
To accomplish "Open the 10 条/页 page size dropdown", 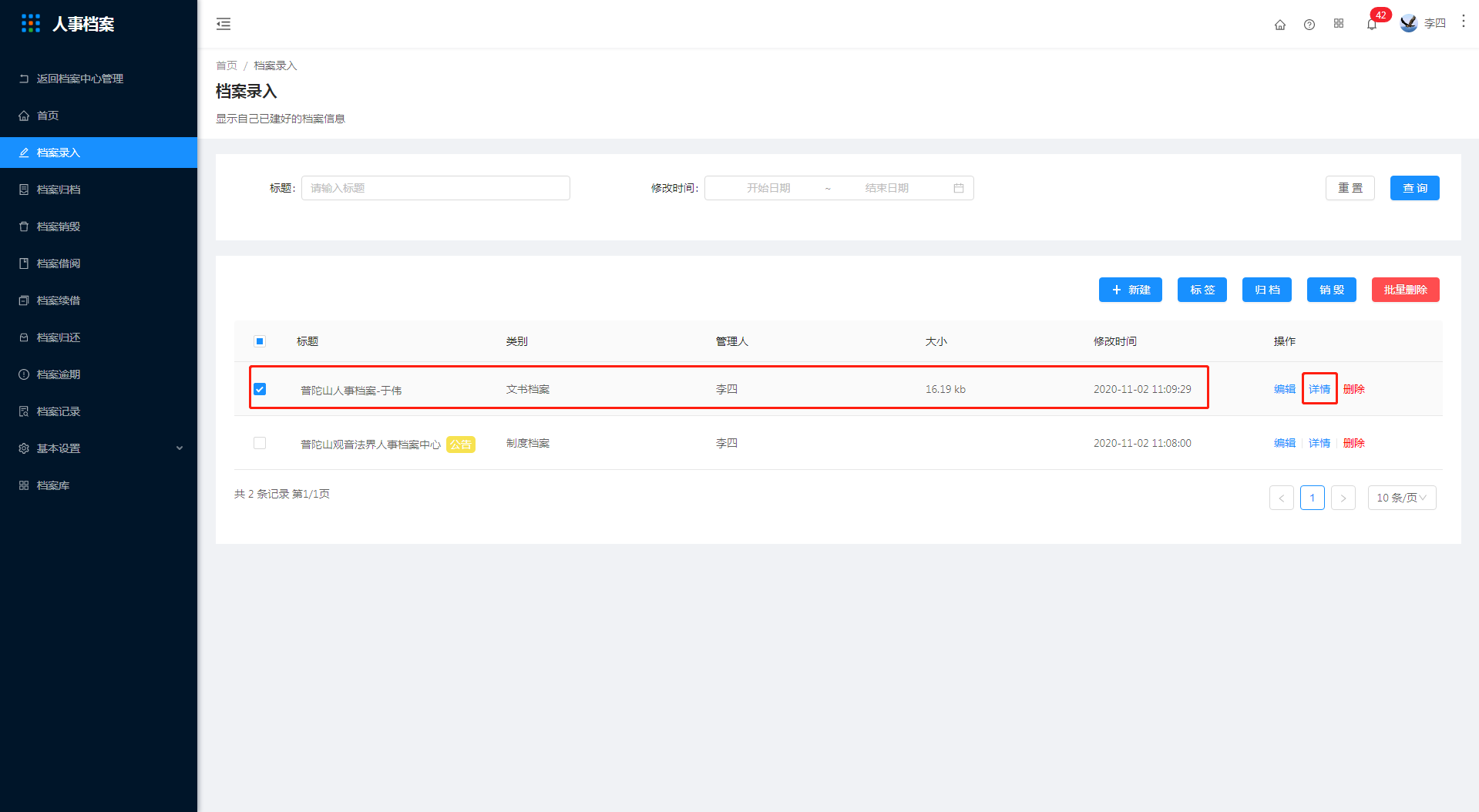I will coord(1402,498).
